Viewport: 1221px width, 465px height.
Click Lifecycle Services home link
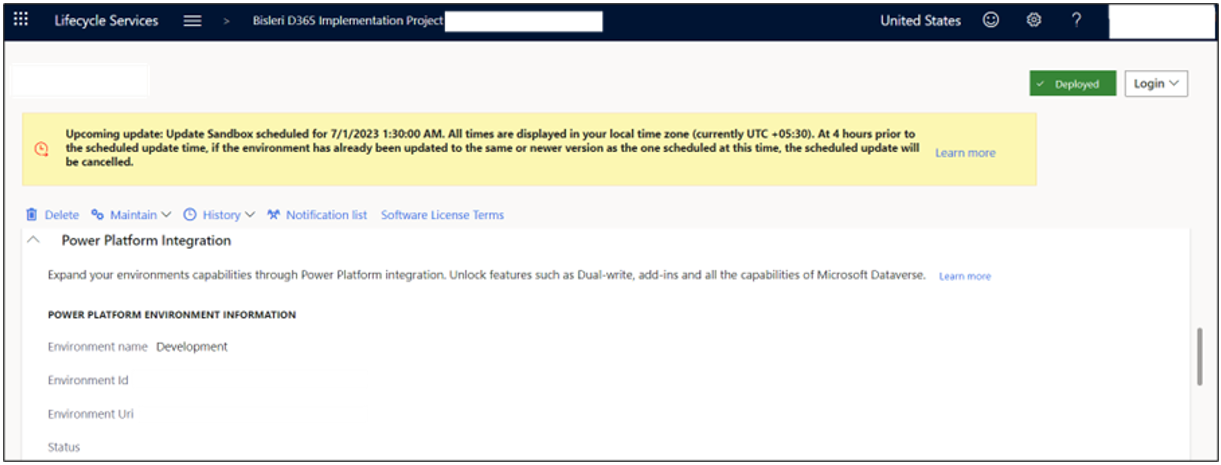pos(106,21)
